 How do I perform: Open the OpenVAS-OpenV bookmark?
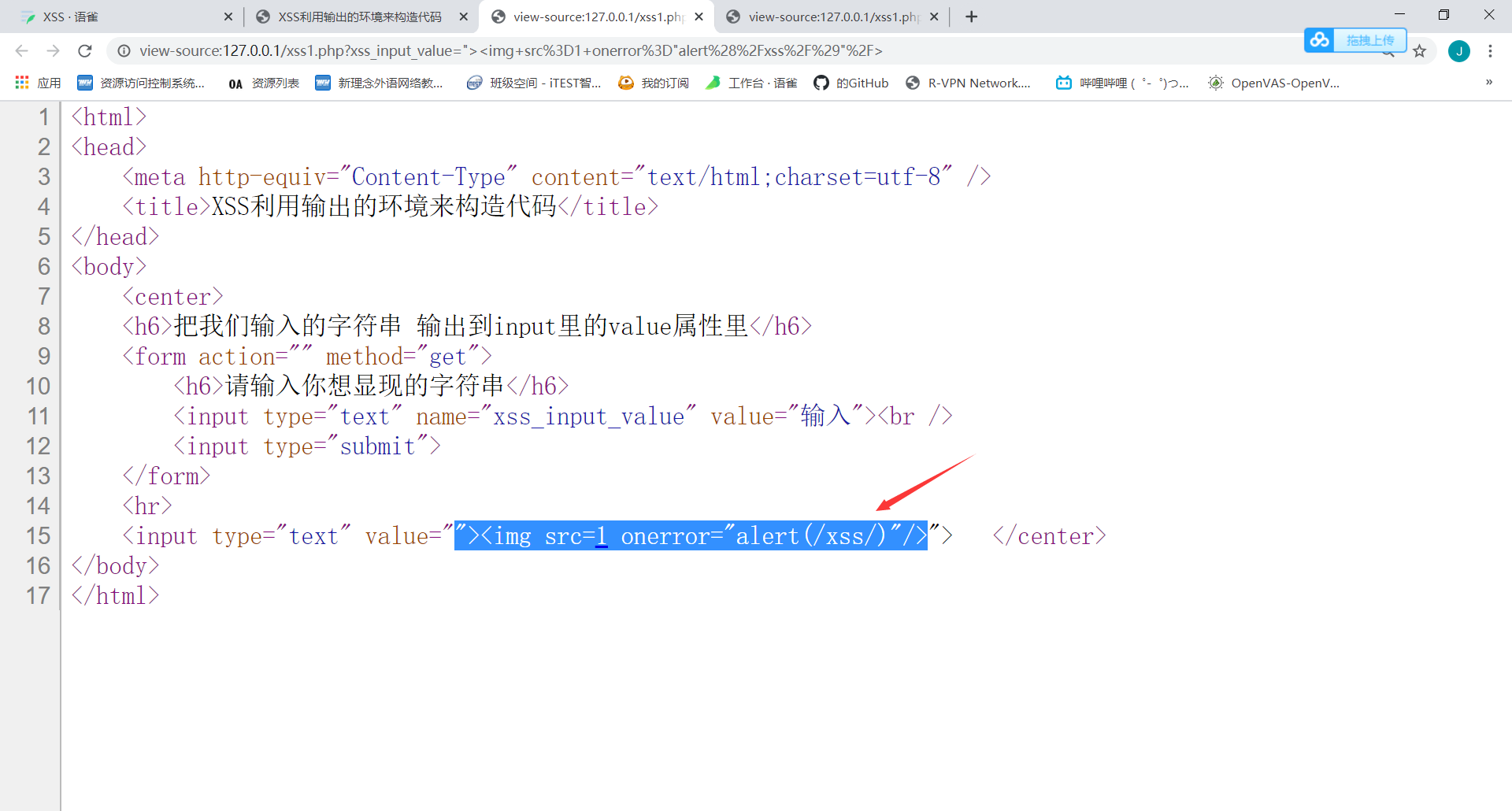pyautogui.click(x=1273, y=83)
